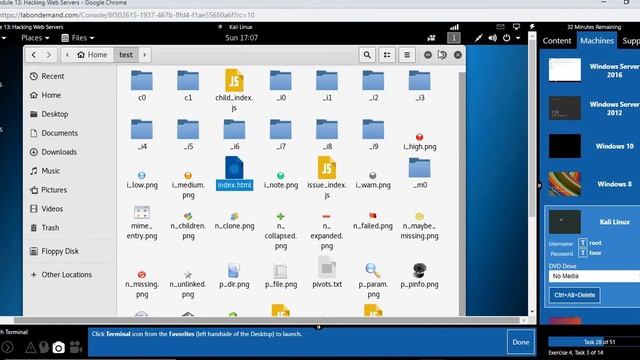Select i_note.png image file
This screenshot has height=360, width=640.
click(280, 180)
